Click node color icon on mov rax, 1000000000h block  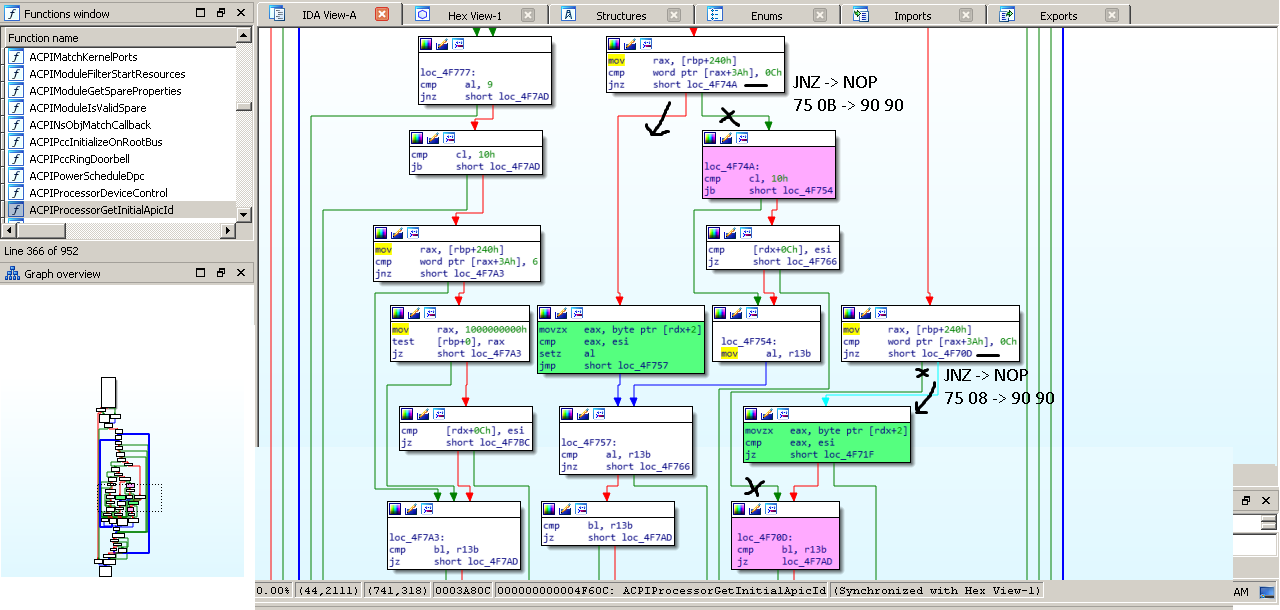[x=398, y=313]
